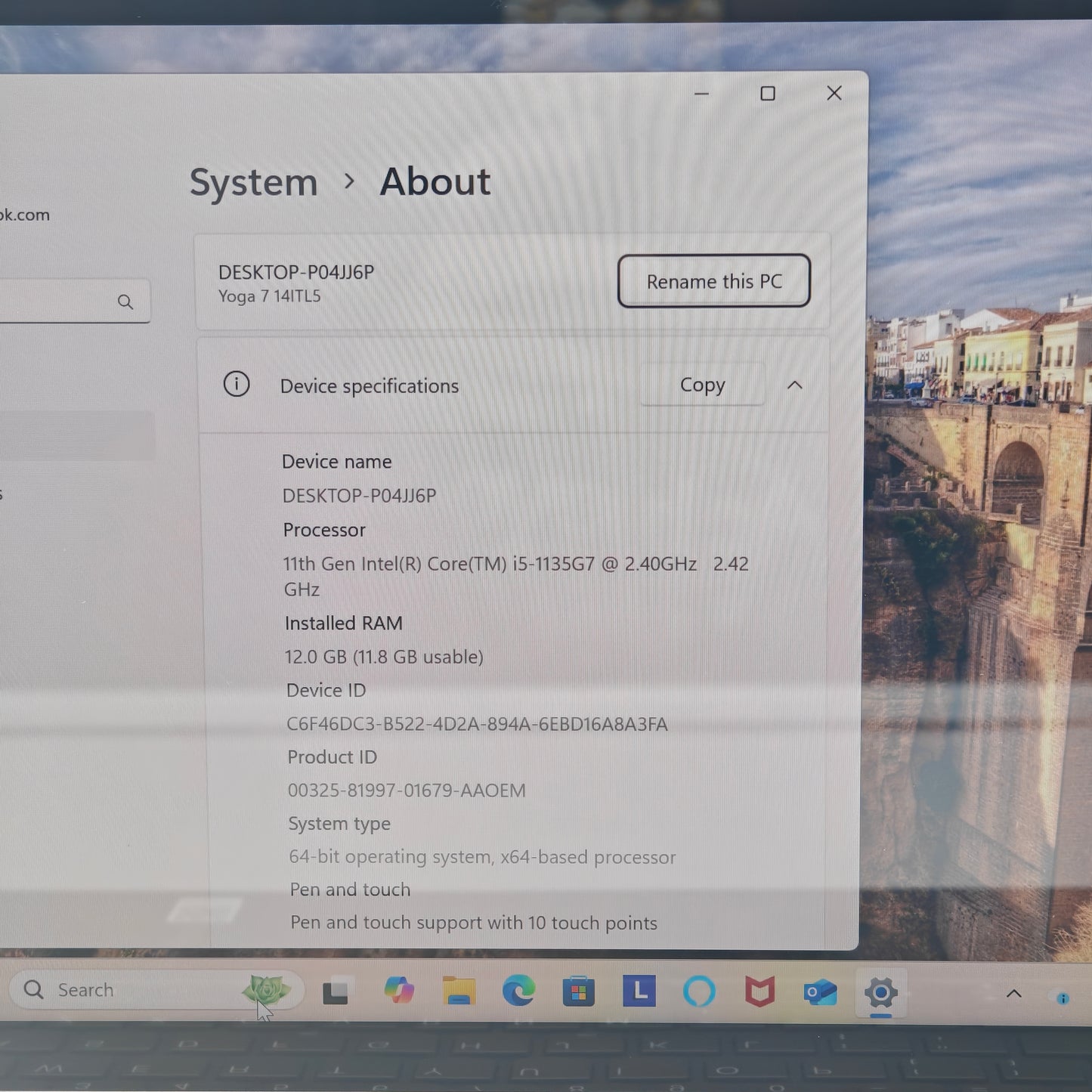1092x1092 pixels.
Task: Select 'Pen and touch support with 10 touch points'
Action: tap(474, 923)
